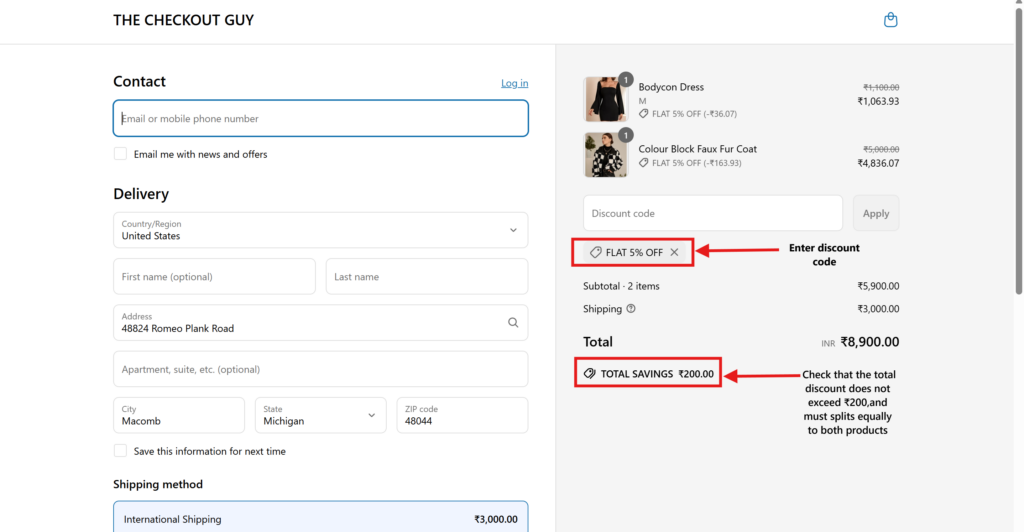Click the First name (optional) field

pos(214,276)
